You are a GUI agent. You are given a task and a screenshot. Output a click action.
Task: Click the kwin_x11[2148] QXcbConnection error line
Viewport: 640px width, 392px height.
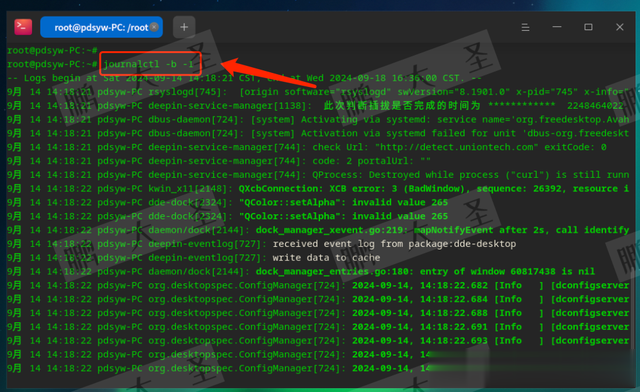pyautogui.click(x=318, y=189)
